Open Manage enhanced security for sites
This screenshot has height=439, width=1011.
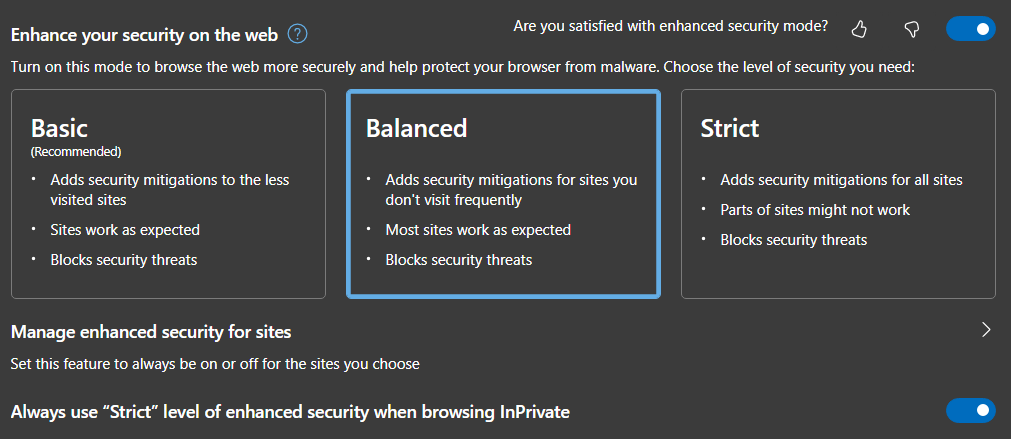pyautogui.click(x=503, y=347)
